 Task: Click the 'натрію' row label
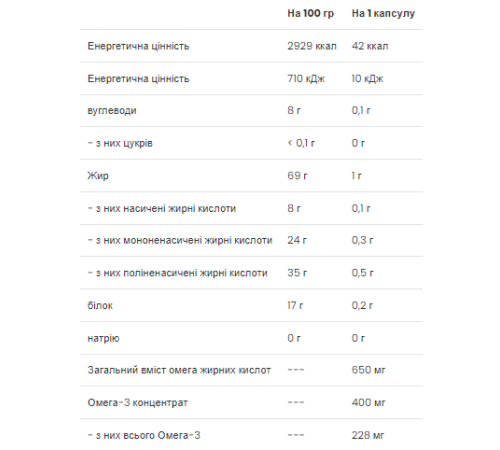coord(103,338)
